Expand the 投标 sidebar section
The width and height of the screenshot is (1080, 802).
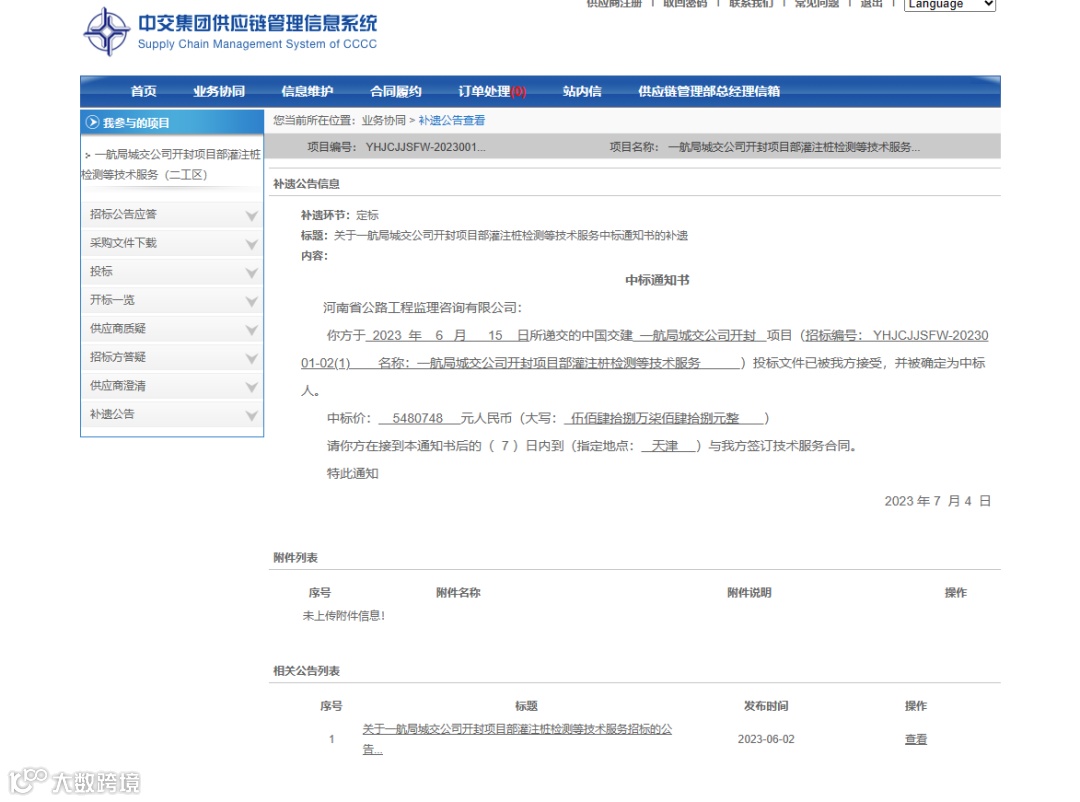click(172, 271)
